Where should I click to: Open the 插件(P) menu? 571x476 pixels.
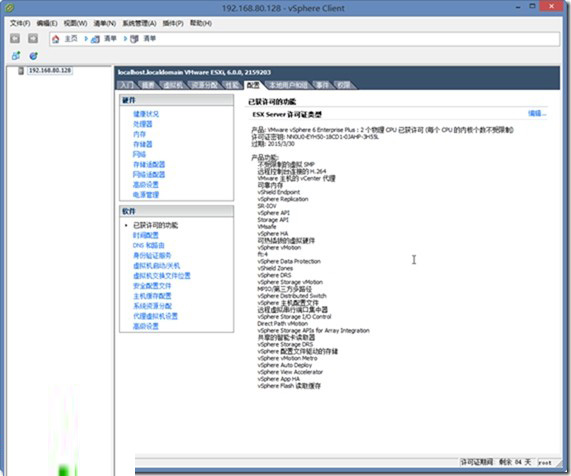173,23
